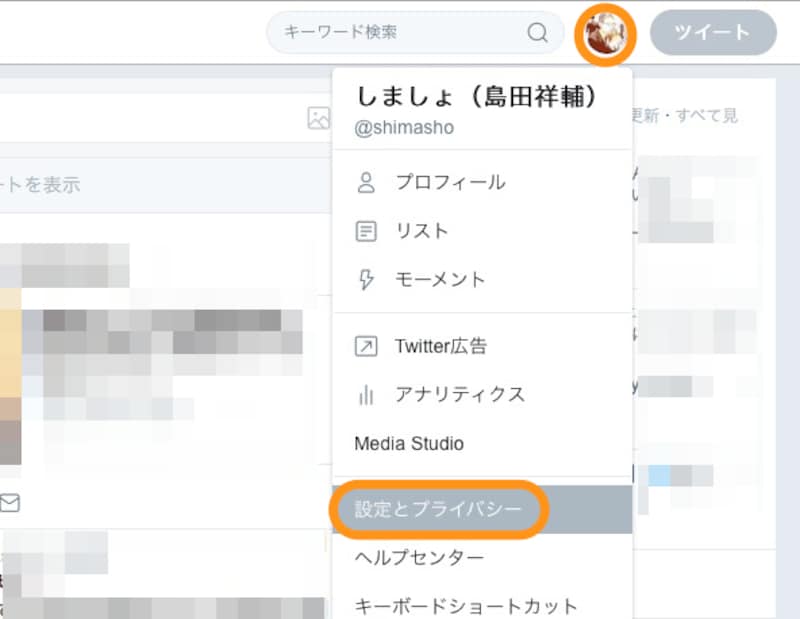
Task: Click the profile avatar photo
Action: point(607,33)
